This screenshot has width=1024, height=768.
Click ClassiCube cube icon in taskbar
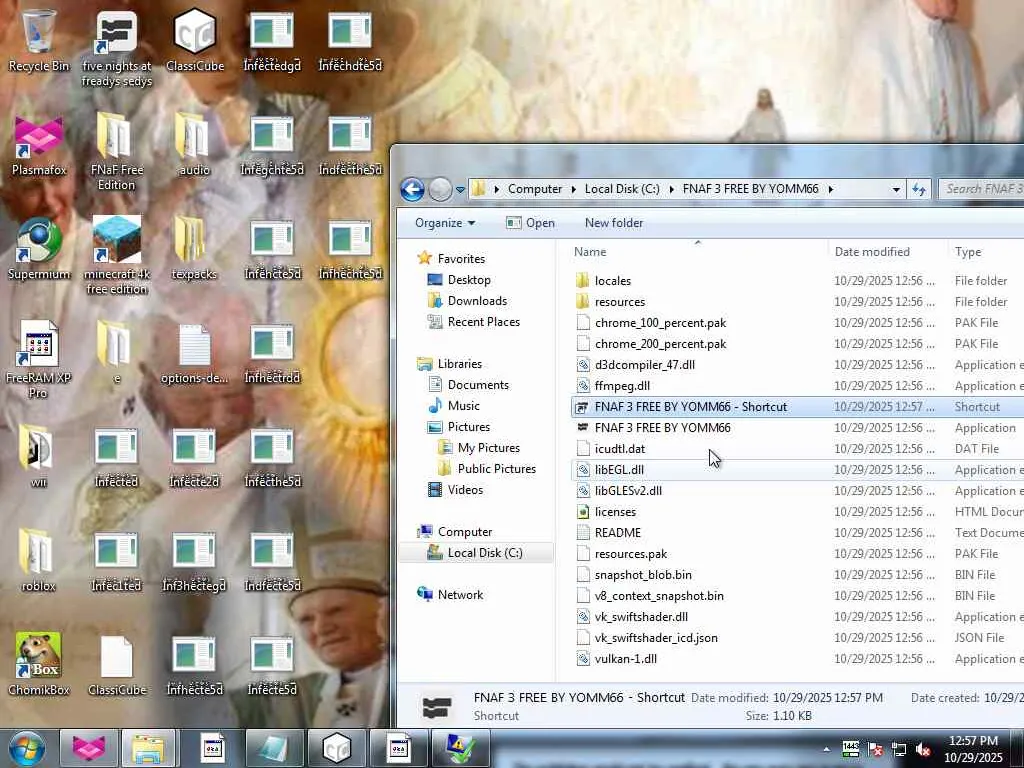[337, 748]
